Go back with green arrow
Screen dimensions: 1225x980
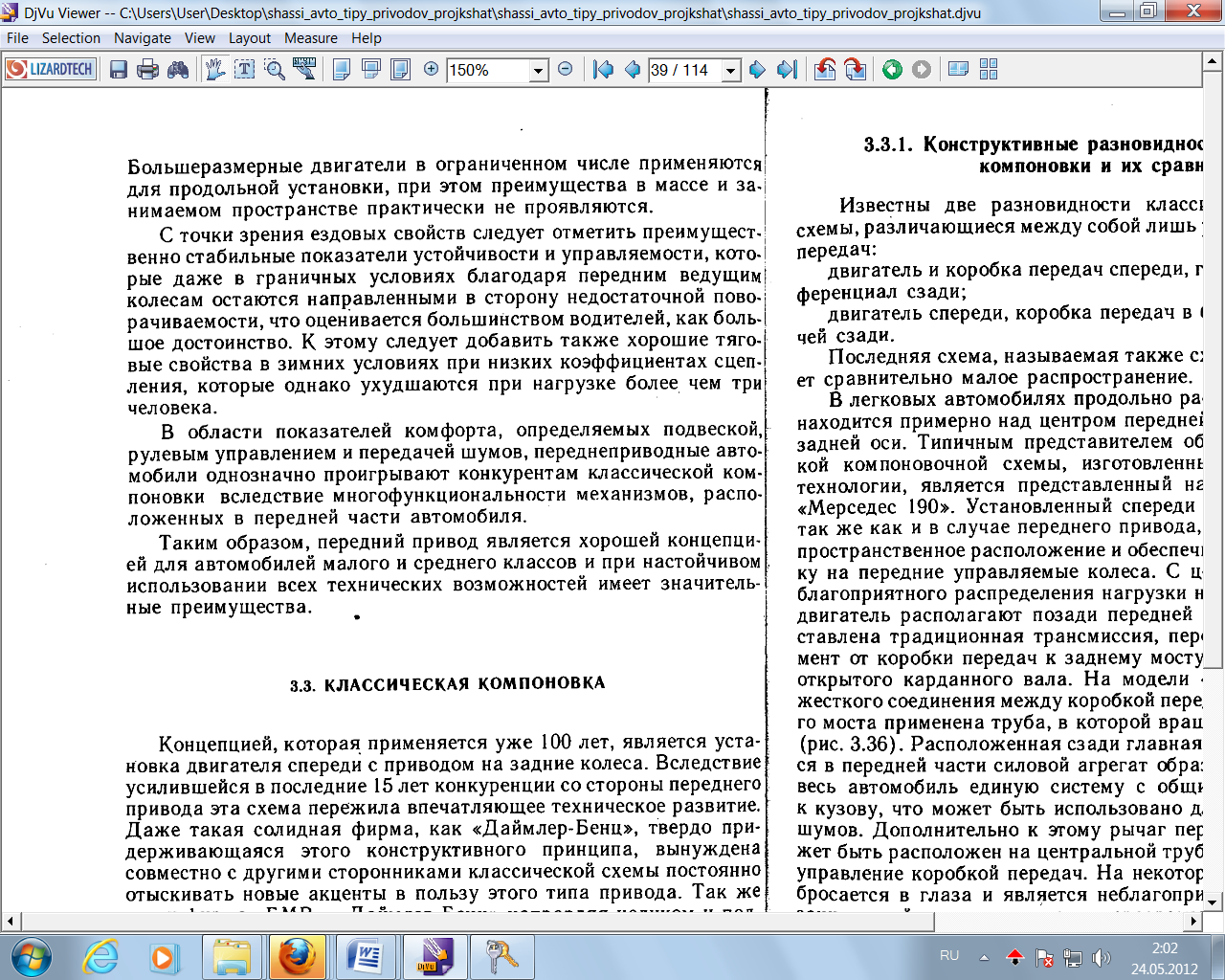892,70
